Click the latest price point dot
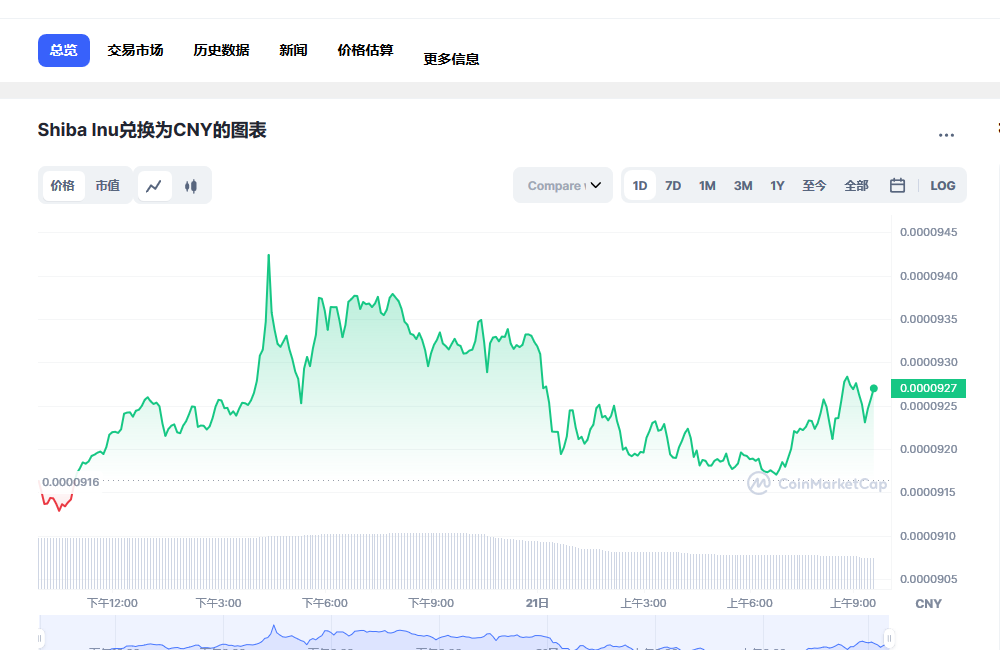 click(874, 388)
